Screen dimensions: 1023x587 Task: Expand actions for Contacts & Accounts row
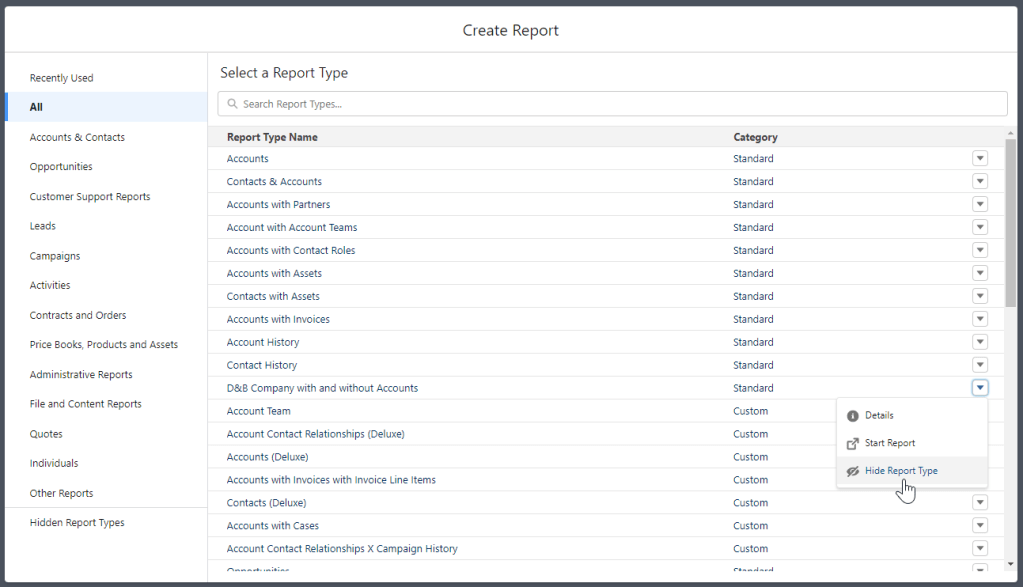point(980,182)
